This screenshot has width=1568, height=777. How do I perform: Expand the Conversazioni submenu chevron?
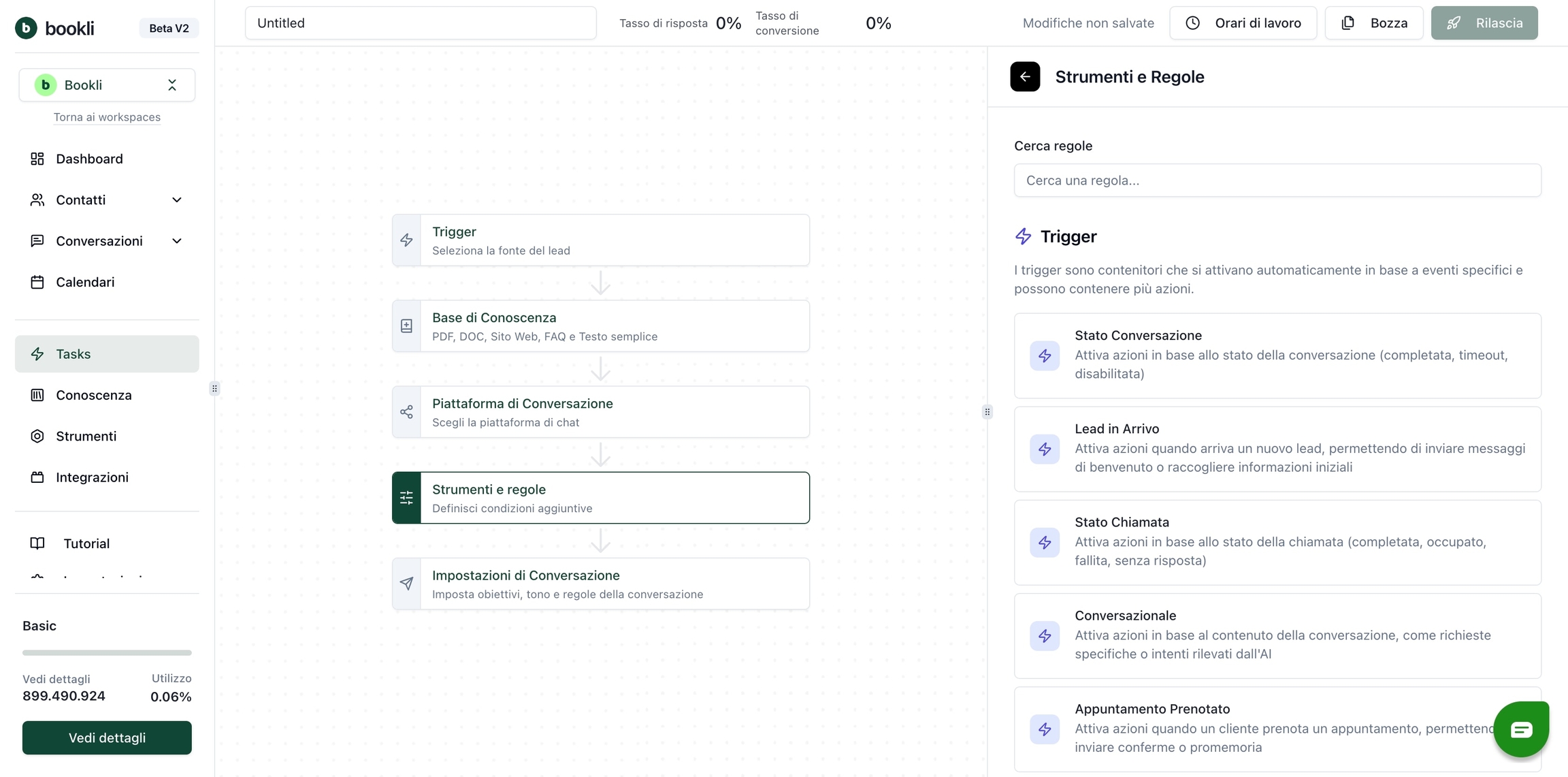coord(177,241)
